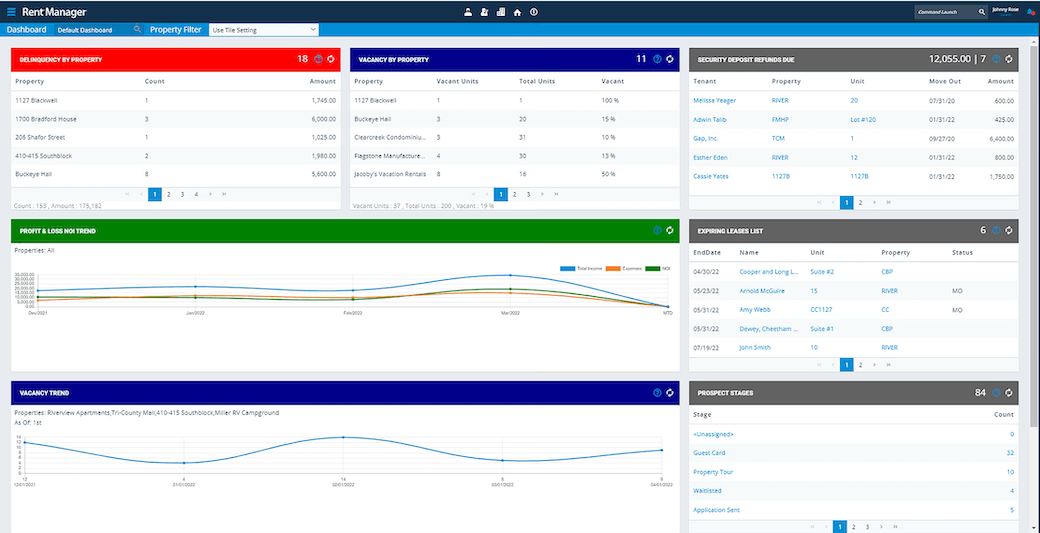The height and width of the screenshot is (533, 1040).
Task: Open the Guest Card prospect stage
Action: point(709,453)
